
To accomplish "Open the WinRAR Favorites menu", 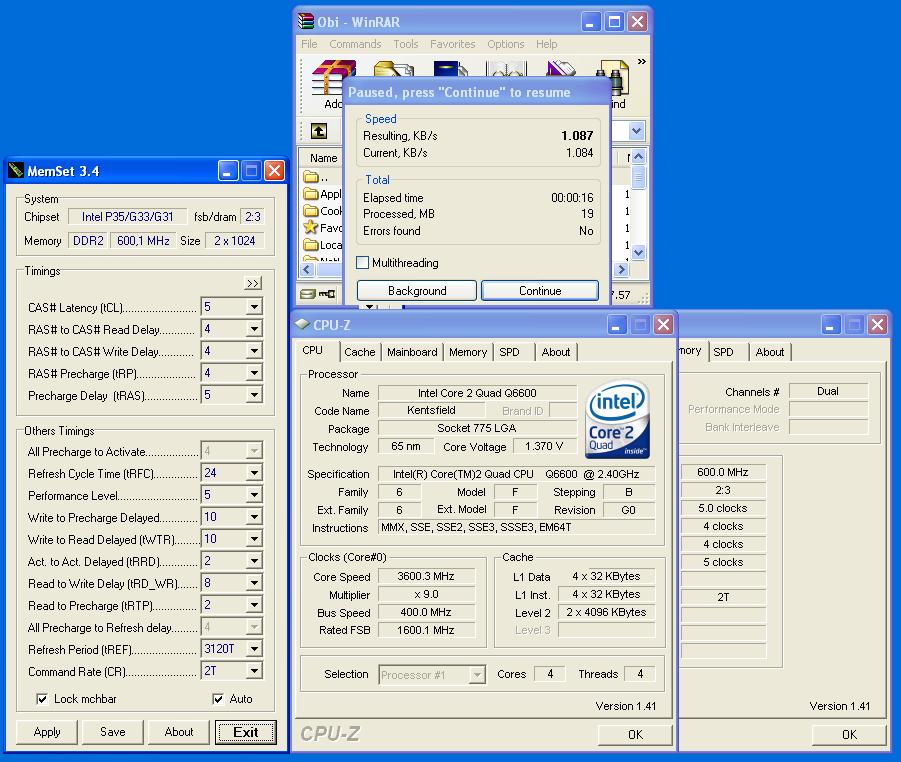I will tap(453, 44).
